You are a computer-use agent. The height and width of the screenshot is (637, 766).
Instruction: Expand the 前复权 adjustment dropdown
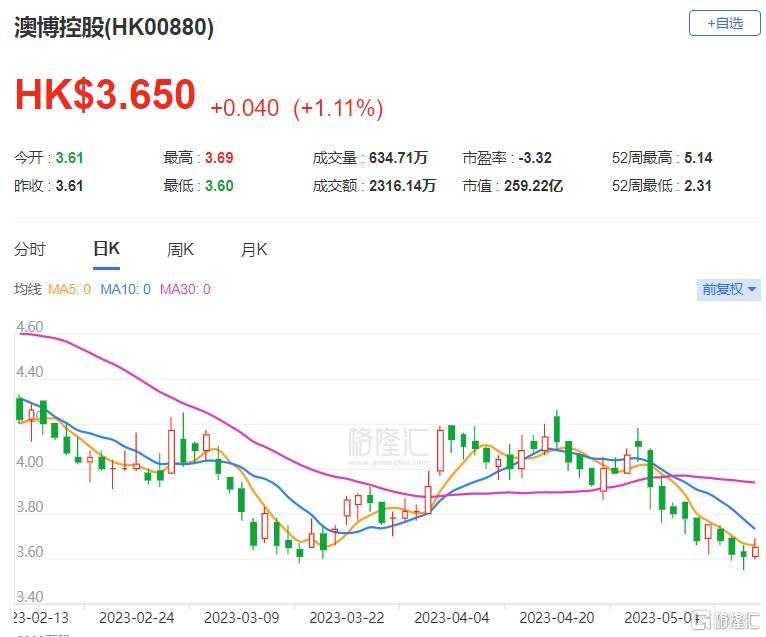729,289
